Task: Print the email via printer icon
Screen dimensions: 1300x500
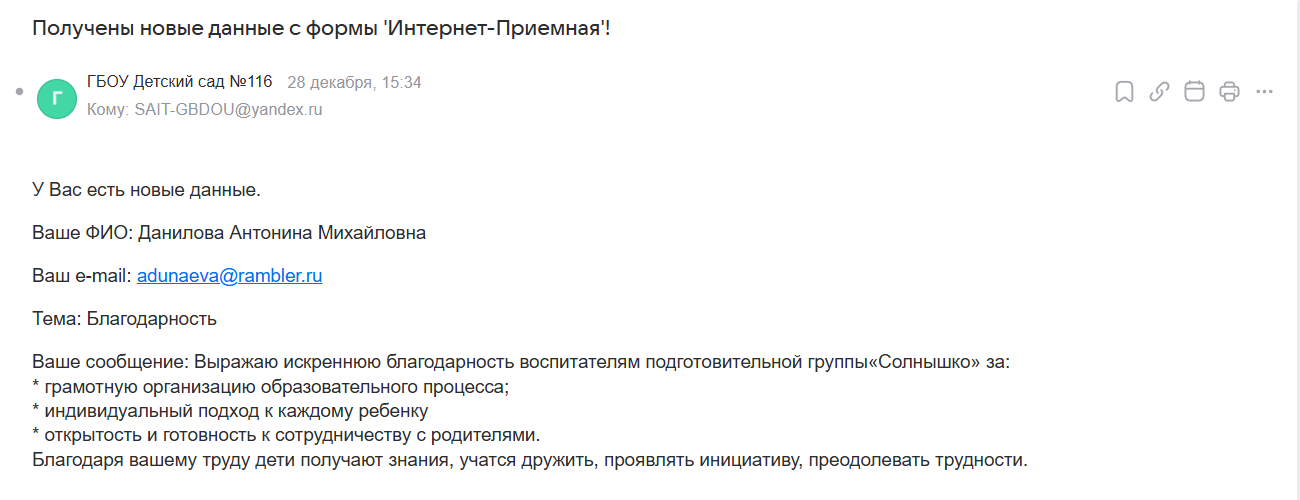Action: click(1229, 92)
